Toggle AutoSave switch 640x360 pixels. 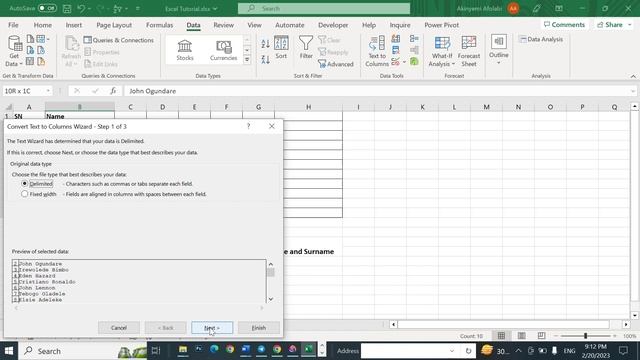coord(47,8)
